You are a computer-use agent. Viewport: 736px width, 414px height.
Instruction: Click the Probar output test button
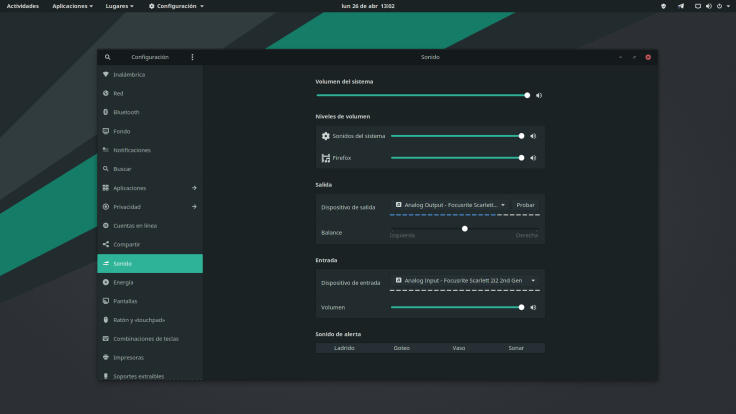[525, 205]
